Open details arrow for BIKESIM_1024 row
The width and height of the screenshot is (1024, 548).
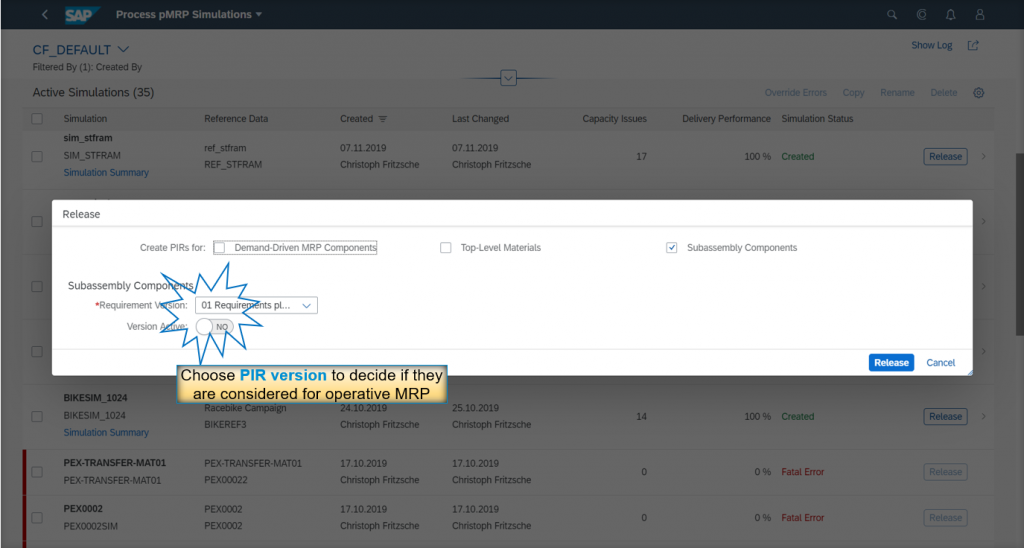coord(984,416)
